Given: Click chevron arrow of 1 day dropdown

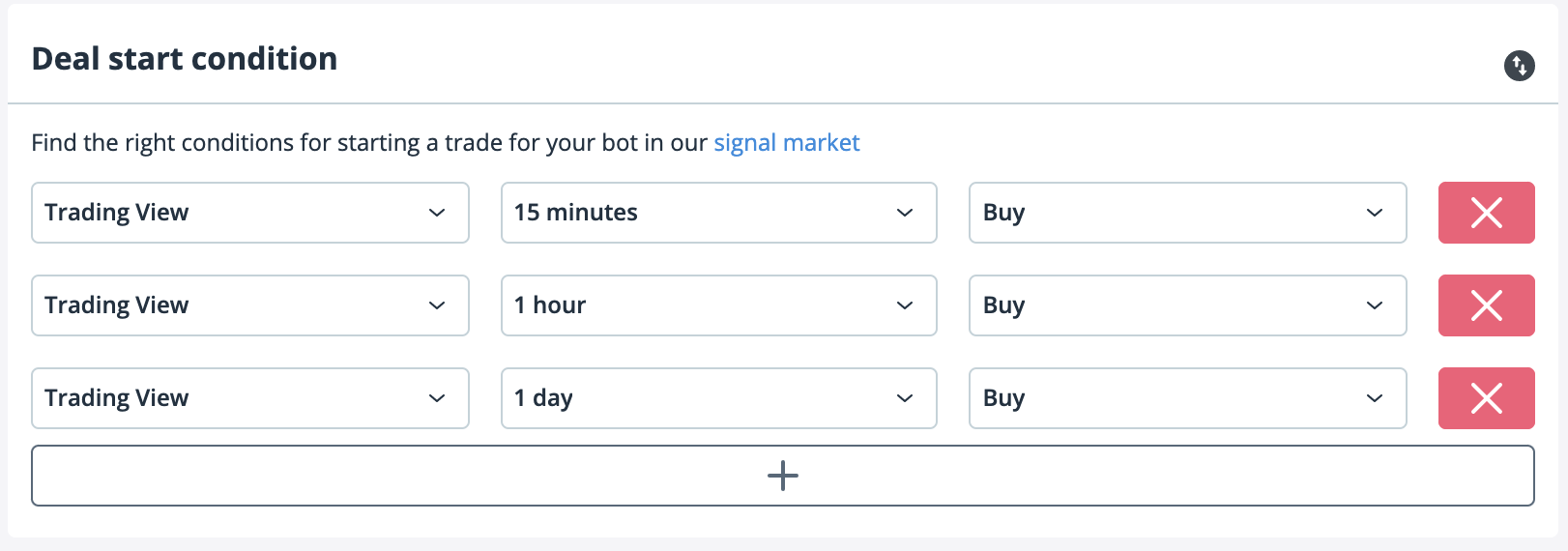Looking at the screenshot, I should (x=905, y=398).
